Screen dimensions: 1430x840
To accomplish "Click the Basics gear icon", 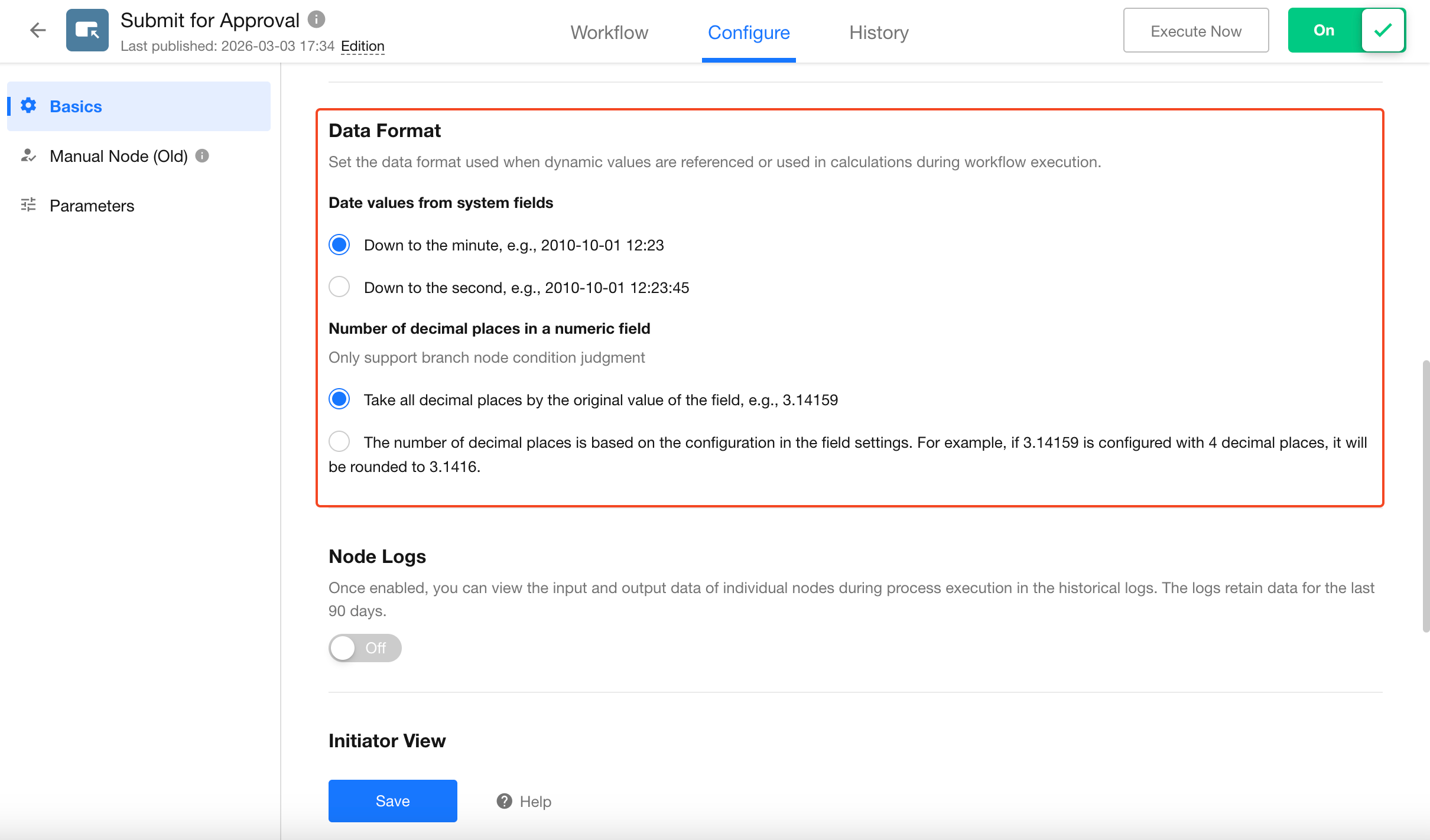I will tap(28, 106).
